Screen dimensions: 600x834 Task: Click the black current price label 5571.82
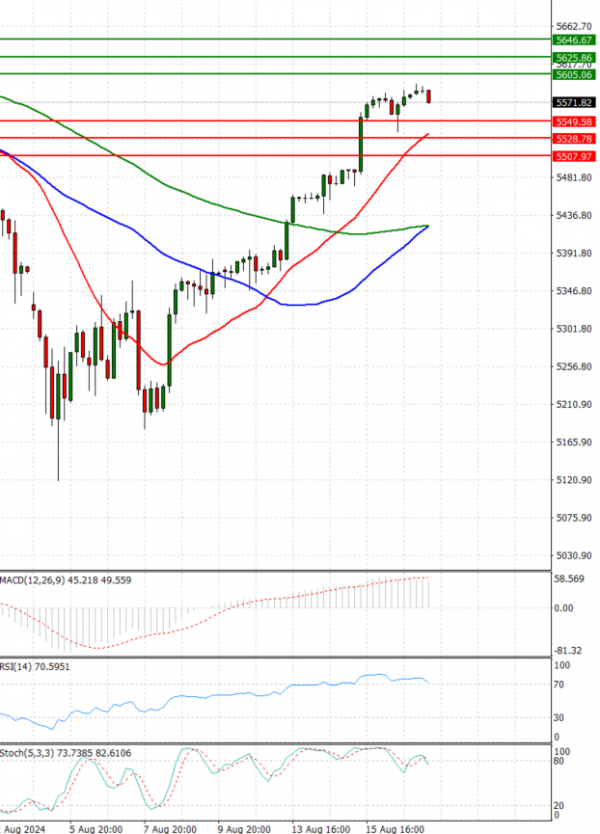pyautogui.click(x=573, y=102)
